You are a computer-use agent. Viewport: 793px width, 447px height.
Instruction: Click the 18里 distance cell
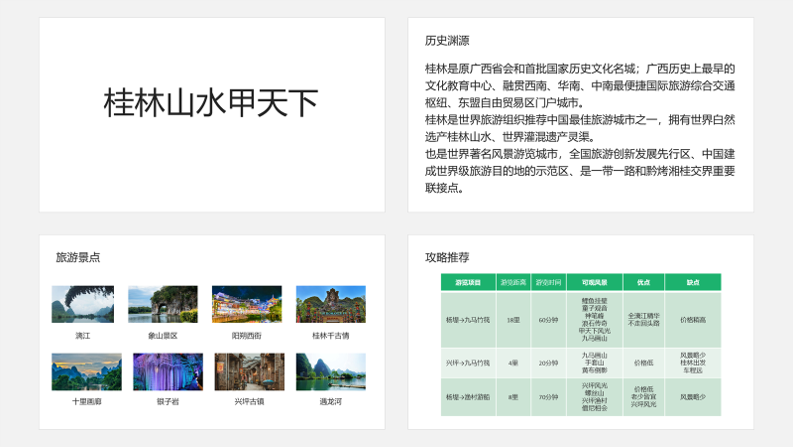513,320
